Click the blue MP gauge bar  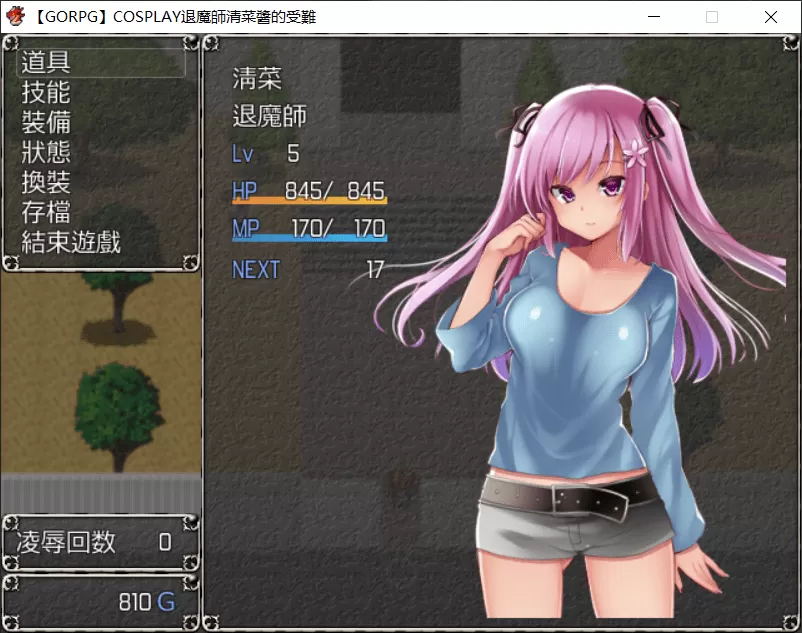click(309, 239)
